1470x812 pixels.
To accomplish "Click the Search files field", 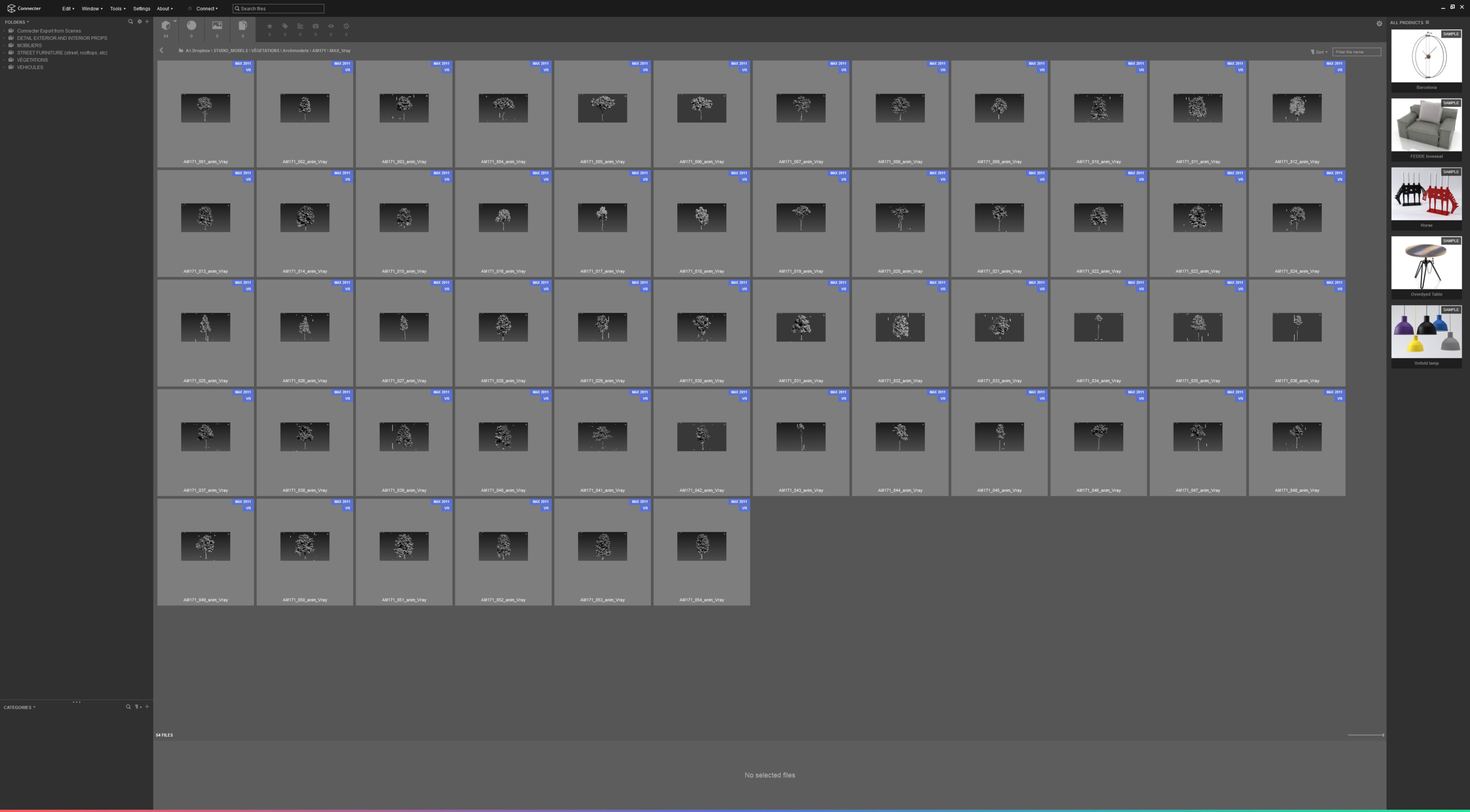I will 278,9.
